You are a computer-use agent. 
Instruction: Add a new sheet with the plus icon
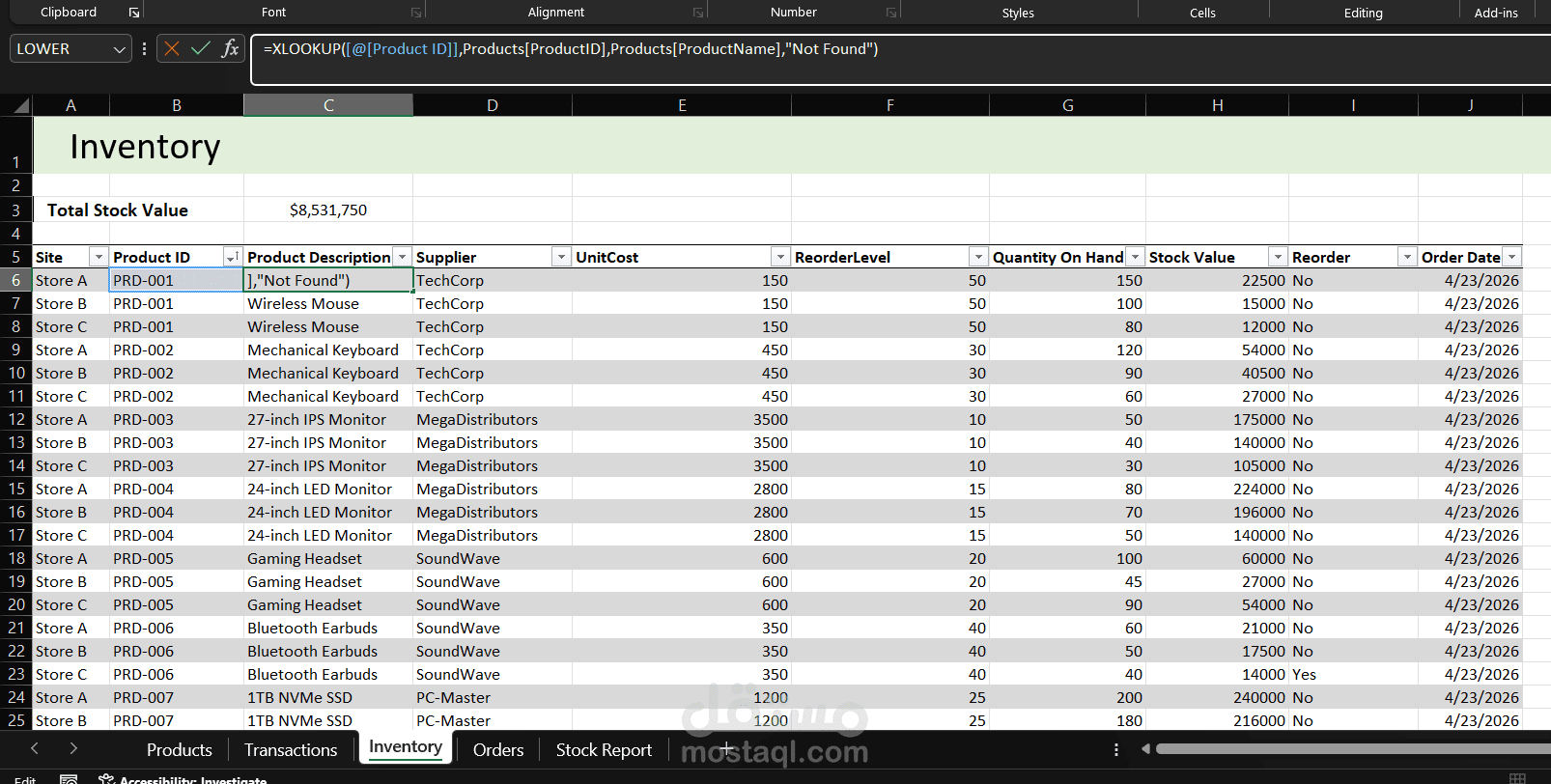[727, 749]
